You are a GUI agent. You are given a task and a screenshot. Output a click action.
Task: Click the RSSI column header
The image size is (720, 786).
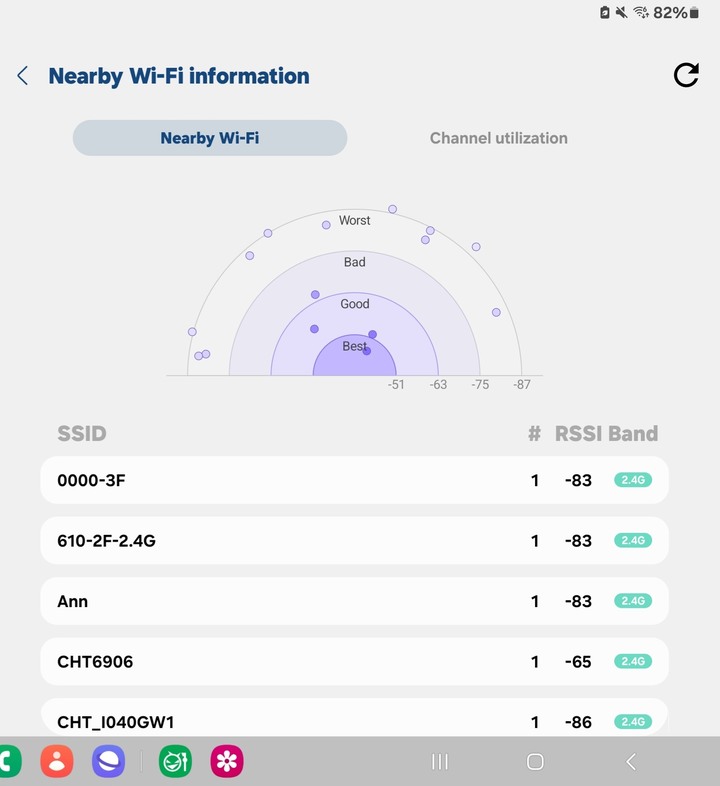point(578,434)
